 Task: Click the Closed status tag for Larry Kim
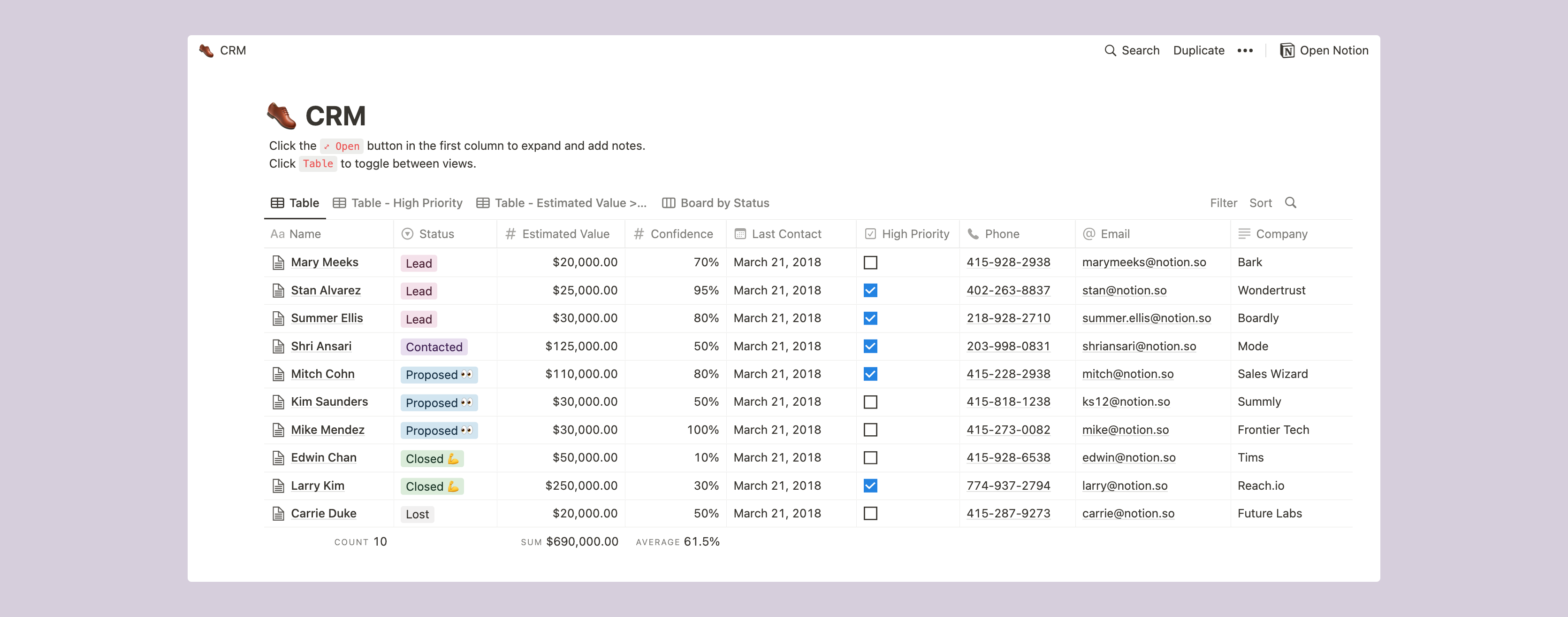432,486
